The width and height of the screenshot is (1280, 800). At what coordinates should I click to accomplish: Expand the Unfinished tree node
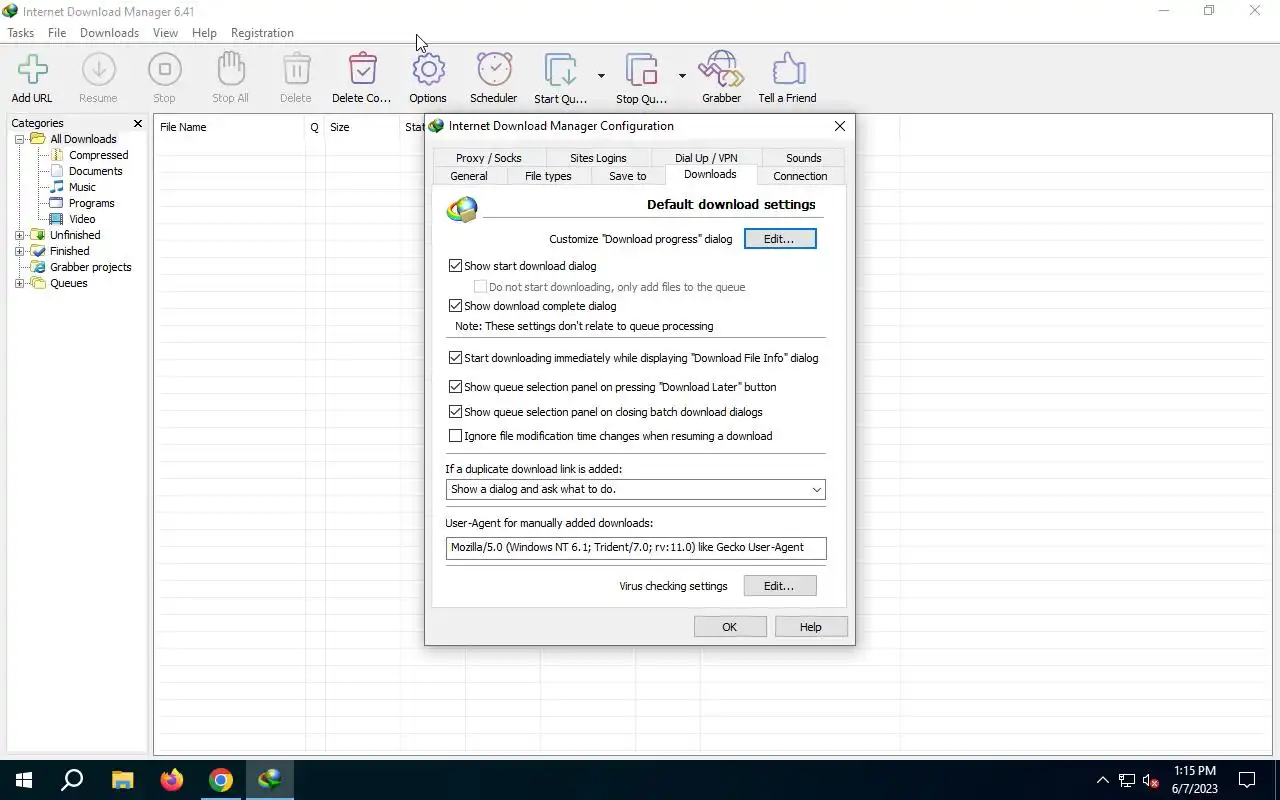click(19, 235)
